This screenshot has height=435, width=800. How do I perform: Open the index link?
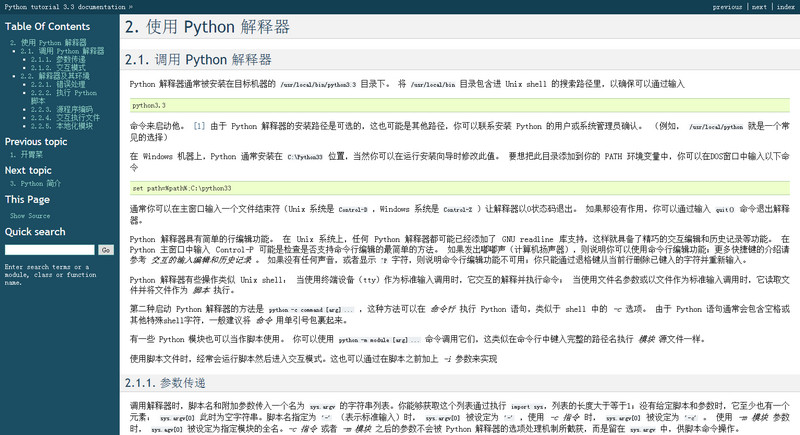click(786, 7)
